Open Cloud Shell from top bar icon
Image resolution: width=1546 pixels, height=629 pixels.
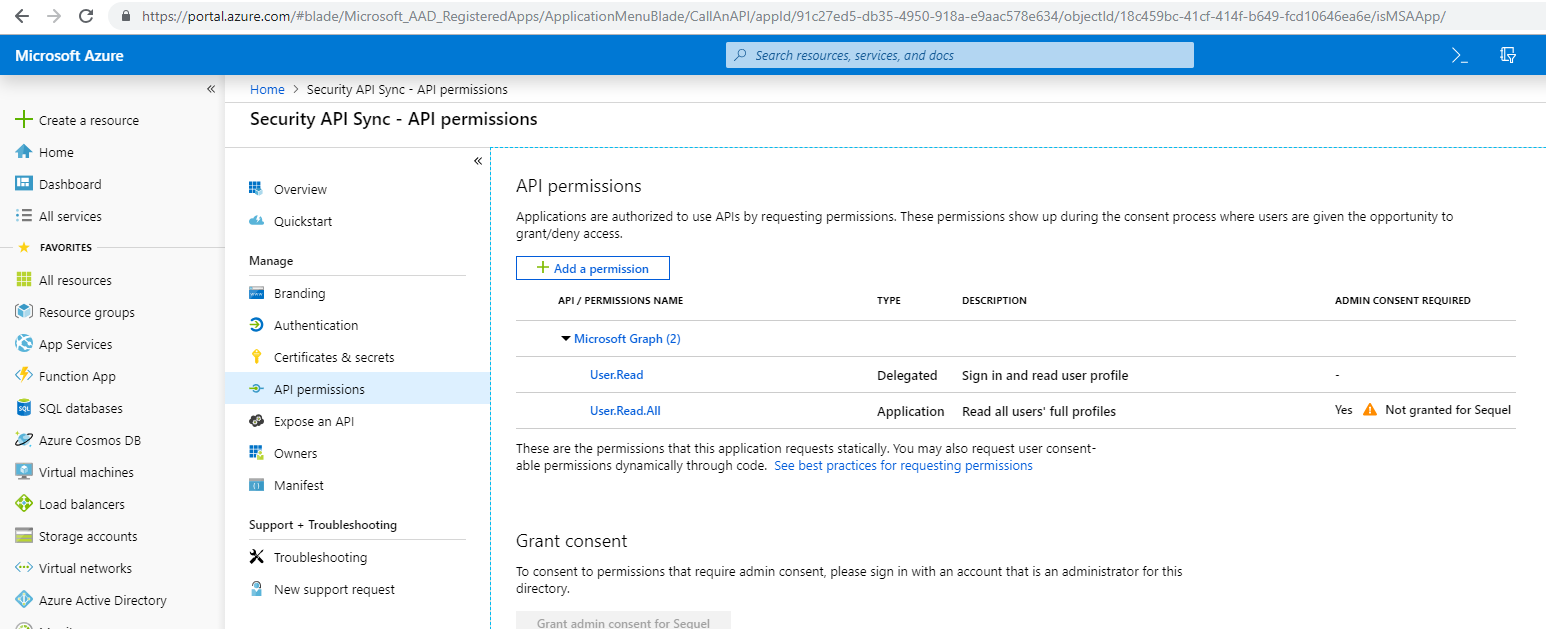(x=1459, y=56)
